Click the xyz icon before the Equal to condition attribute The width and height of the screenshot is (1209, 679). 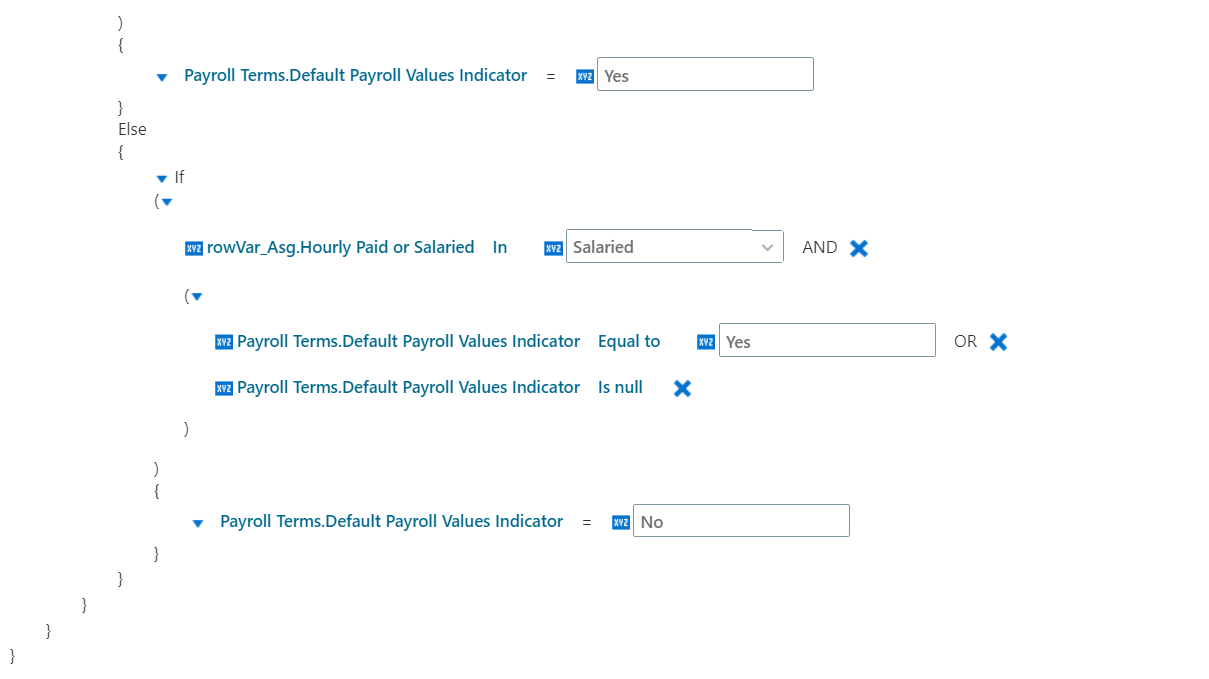coord(224,342)
